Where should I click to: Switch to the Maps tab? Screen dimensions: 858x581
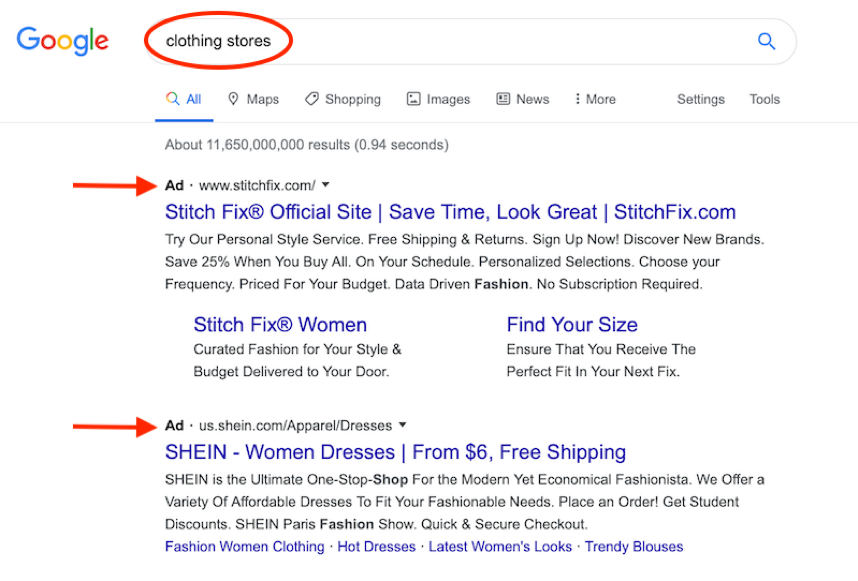pyautogui.click(x=253, y=100)
